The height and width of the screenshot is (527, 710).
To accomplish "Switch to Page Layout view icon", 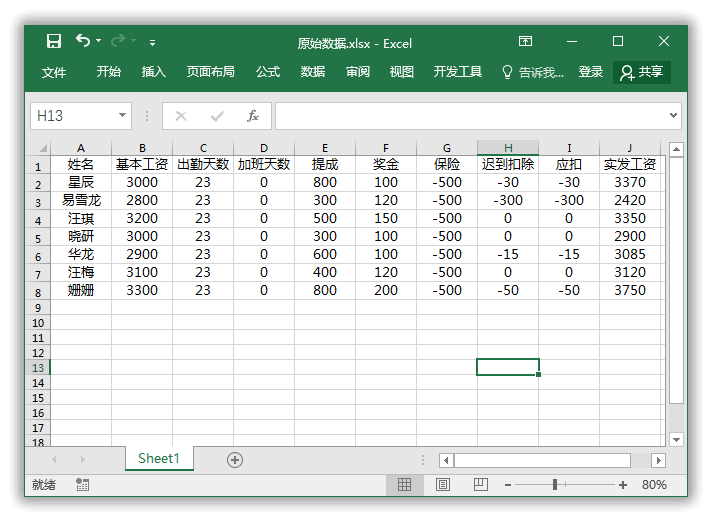I will click(442, 485).
